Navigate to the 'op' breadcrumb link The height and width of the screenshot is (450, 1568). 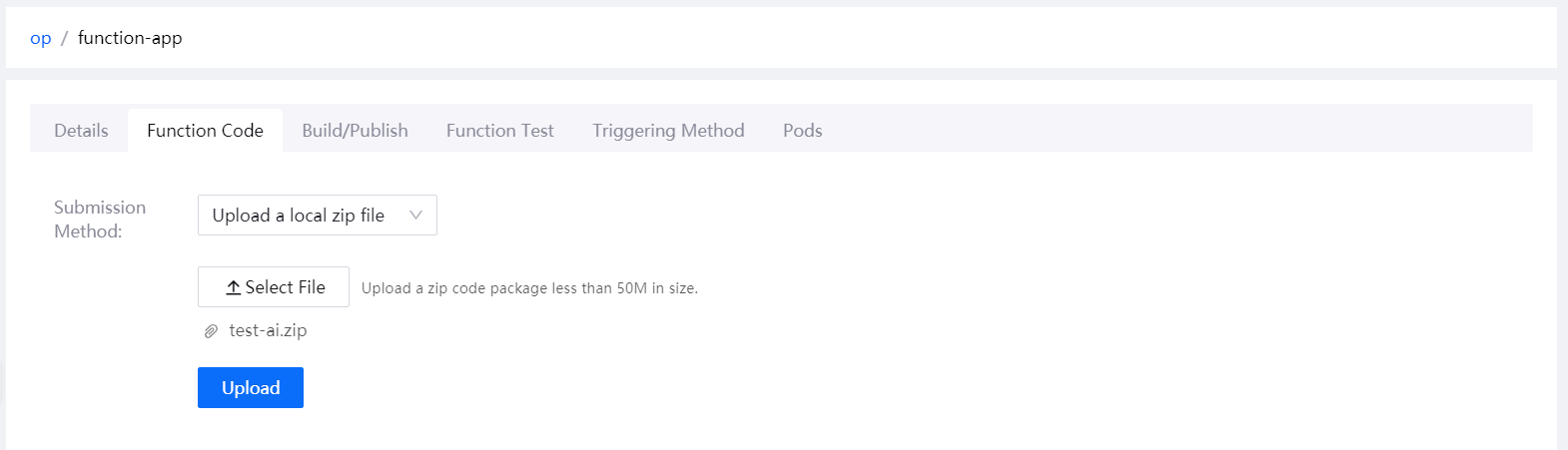click(41, 38)
